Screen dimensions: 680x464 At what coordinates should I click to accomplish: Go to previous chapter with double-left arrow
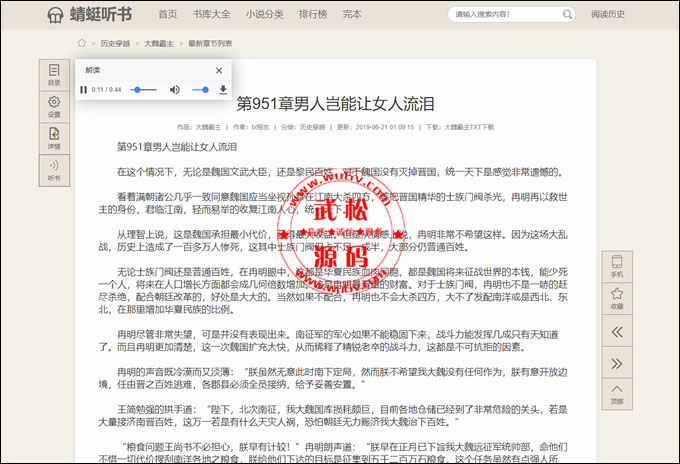click(617, 332)
